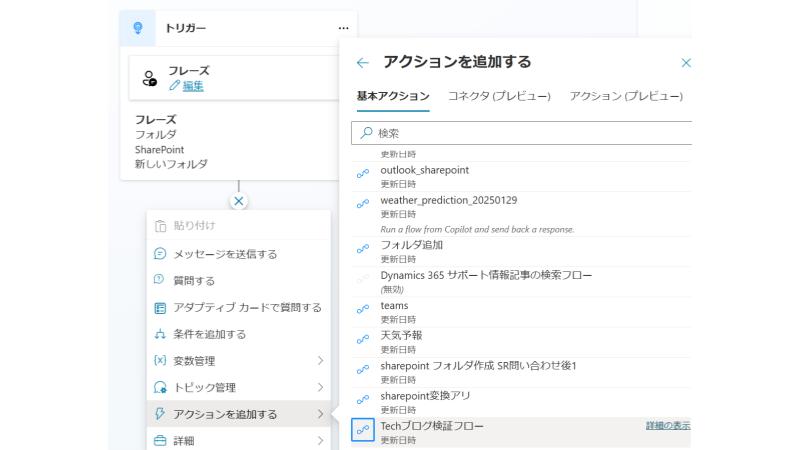Open the trigger node three-dot menu

pyautogui.click(x=344, y=28)
